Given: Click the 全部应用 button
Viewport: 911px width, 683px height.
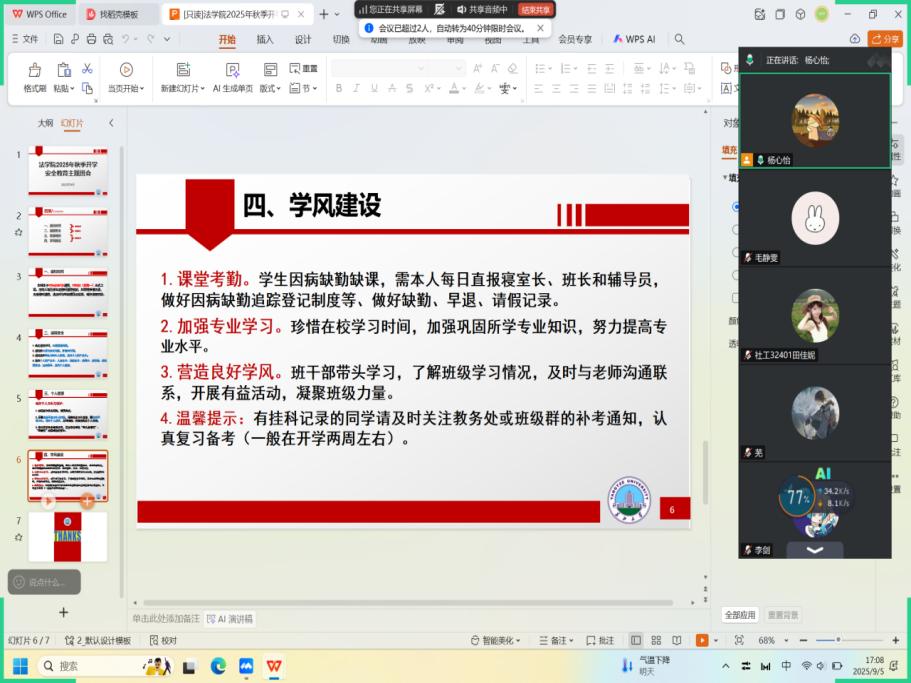Looking at the screenshot, I should tap(740, 614).
